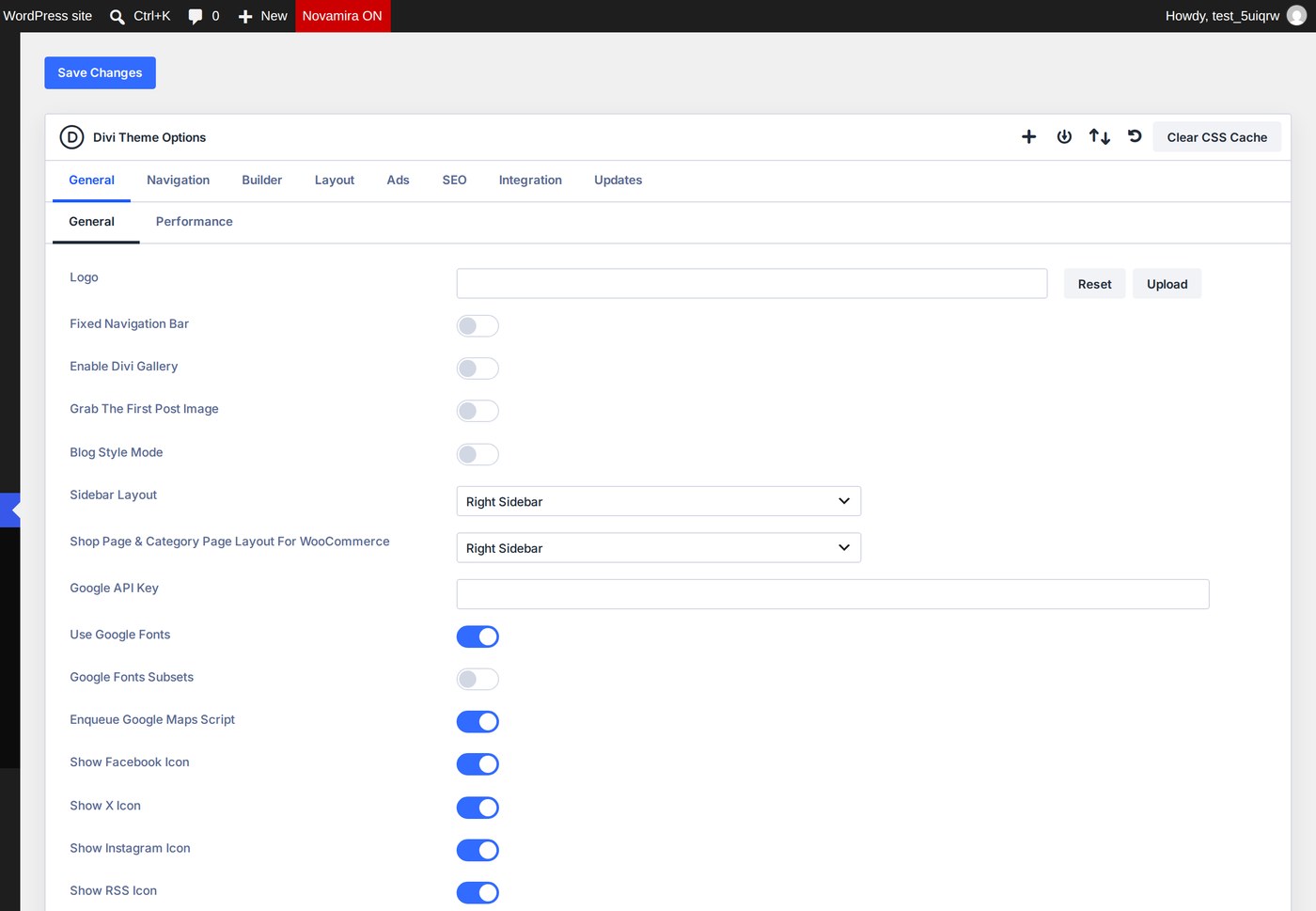Viewport: 1316px width, 911px height.
Task: Disable Enqueue Google Maps Script
Action: [x=478, y=721]
